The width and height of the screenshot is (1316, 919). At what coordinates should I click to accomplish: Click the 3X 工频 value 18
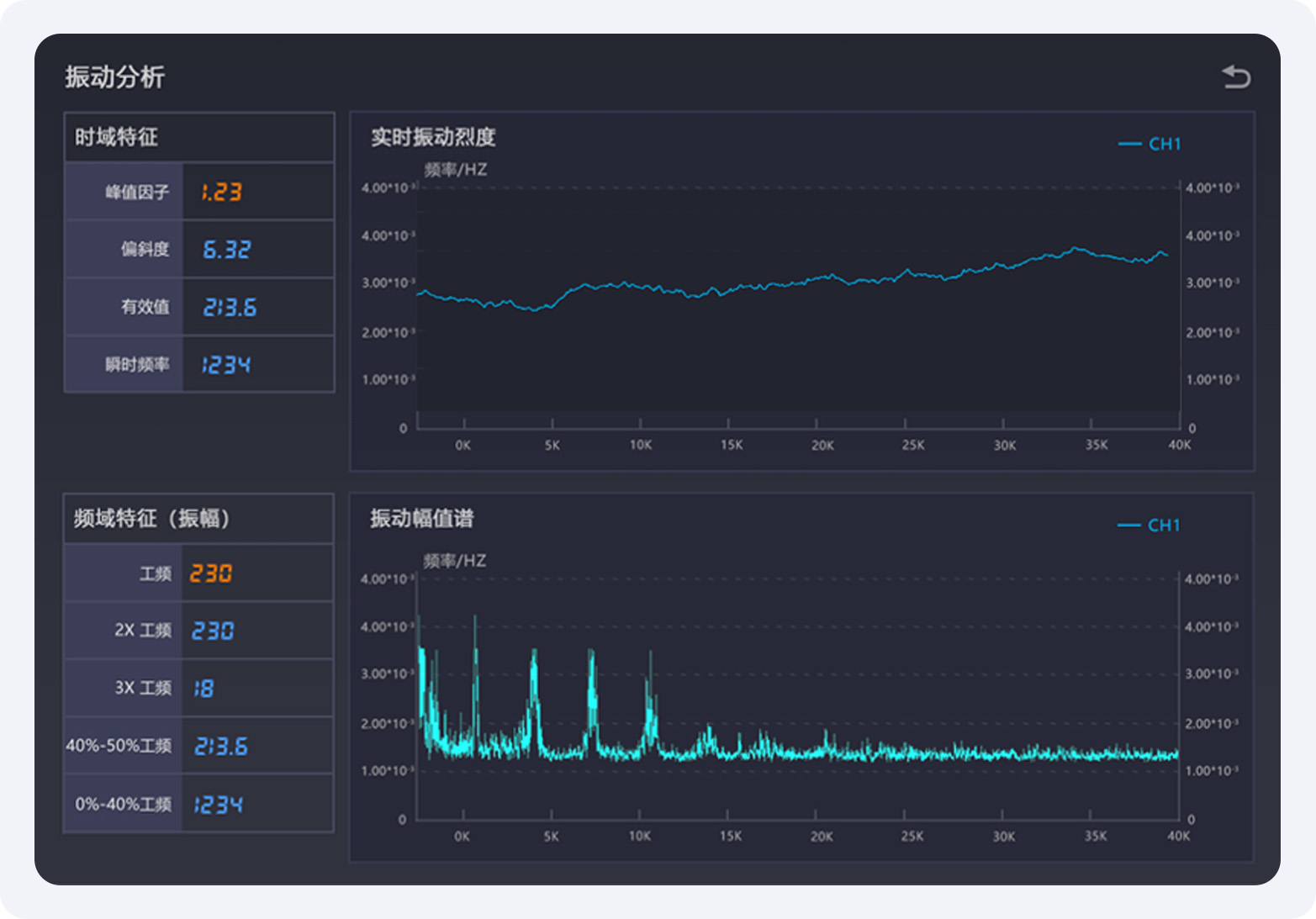click(x=203, y=689)
